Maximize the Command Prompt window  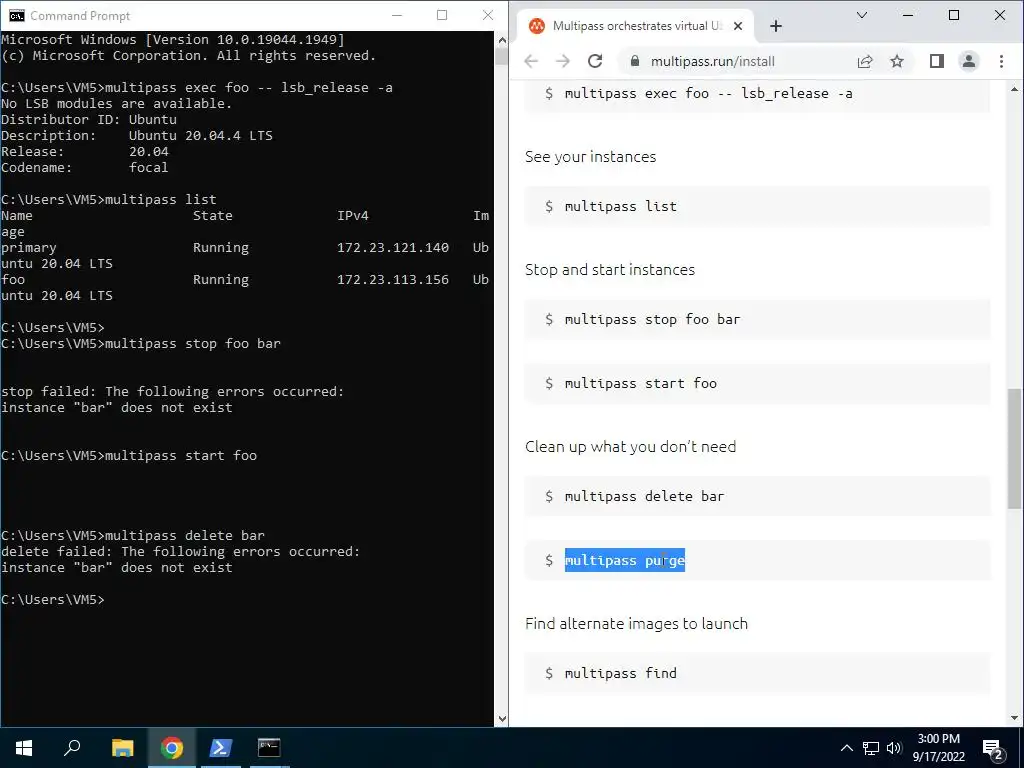pos(442,15)
